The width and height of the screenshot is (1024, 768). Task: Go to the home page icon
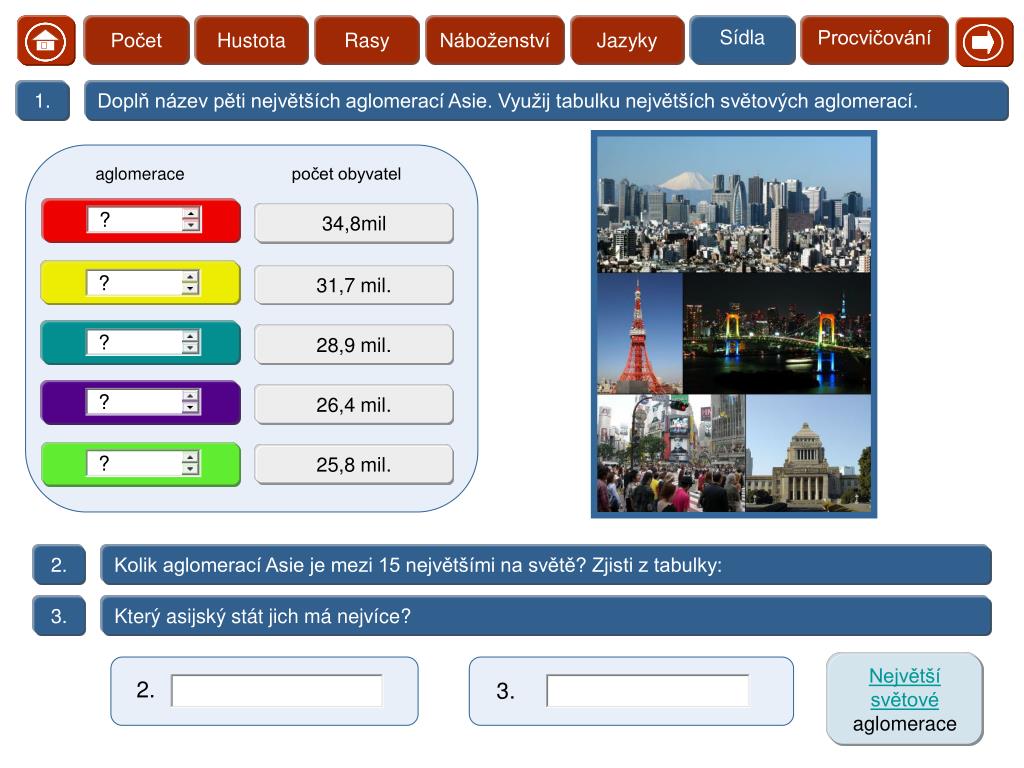(x=46, y=41)
